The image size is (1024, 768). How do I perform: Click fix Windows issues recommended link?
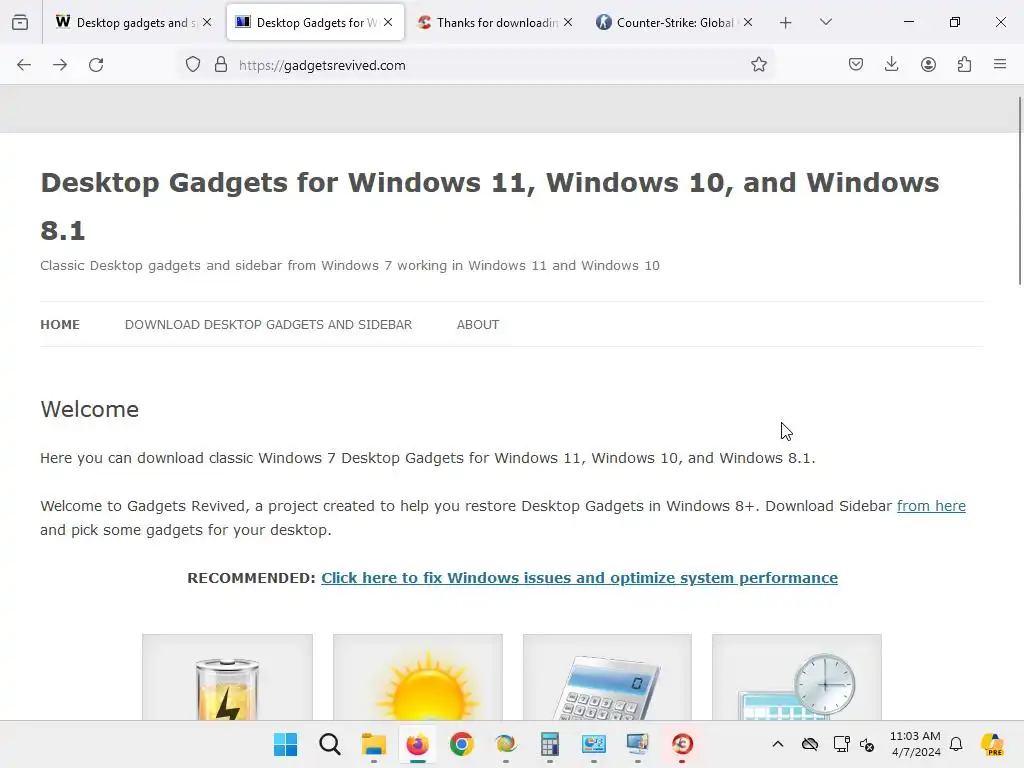(579, 578)
